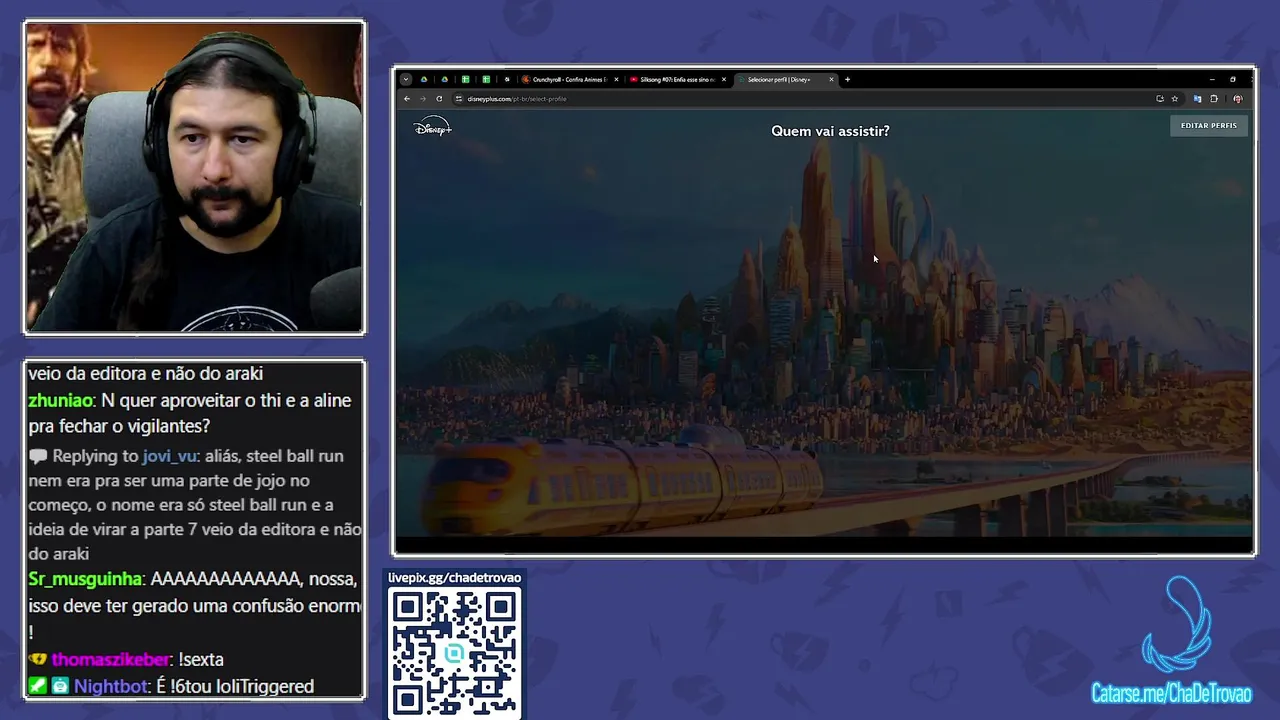1280x720 pixels.
Task: Close the Crunchyroll tab
Action: point(616,79)
